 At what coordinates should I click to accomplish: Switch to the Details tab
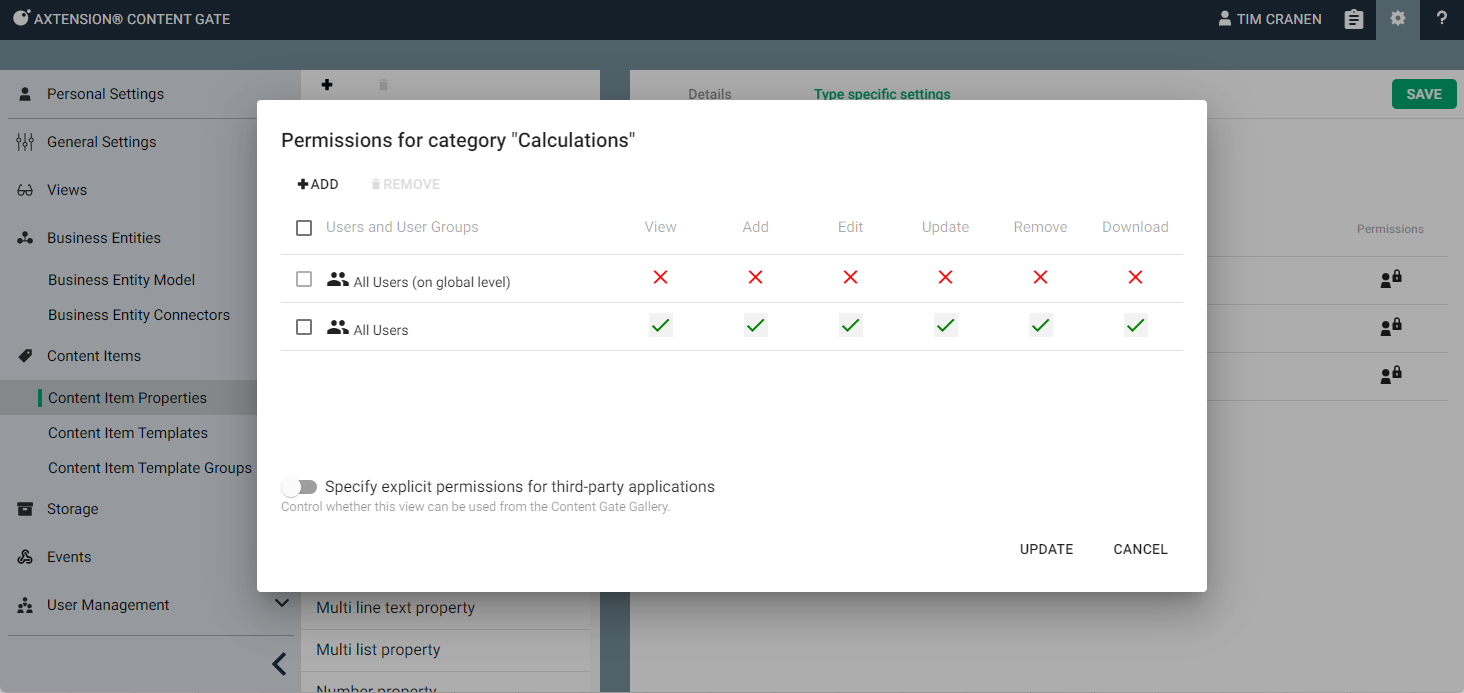[x=709, y=94]
